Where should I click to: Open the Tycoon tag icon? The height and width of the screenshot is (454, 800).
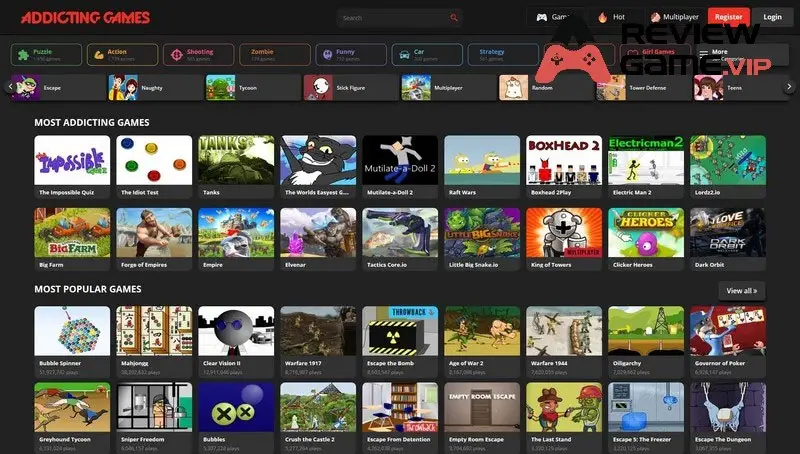point(220,87)
